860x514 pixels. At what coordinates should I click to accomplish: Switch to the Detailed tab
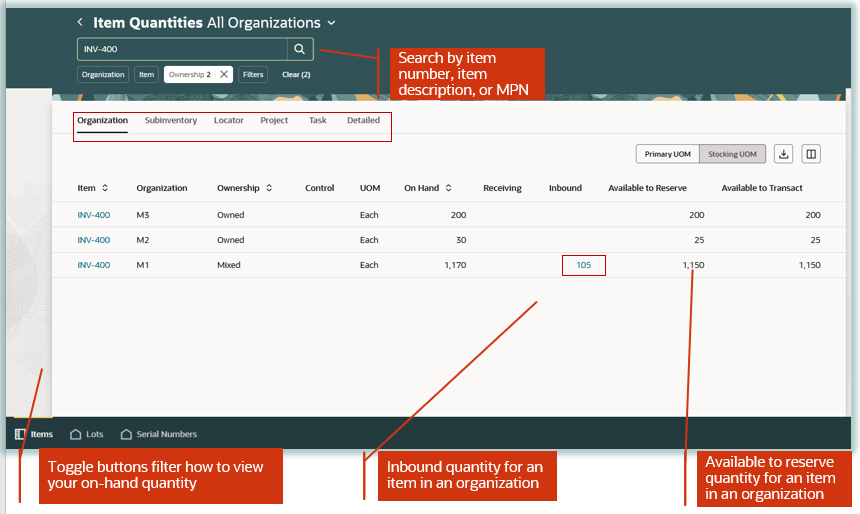tap(363, 120)
